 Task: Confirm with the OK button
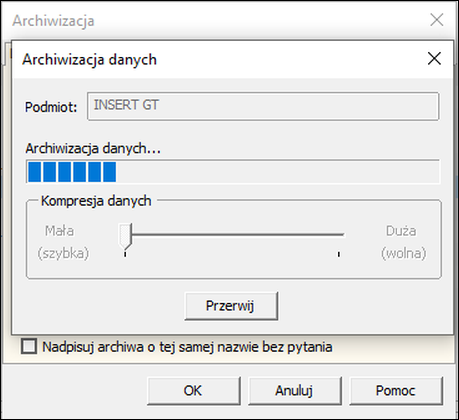[x=194, y=391]
